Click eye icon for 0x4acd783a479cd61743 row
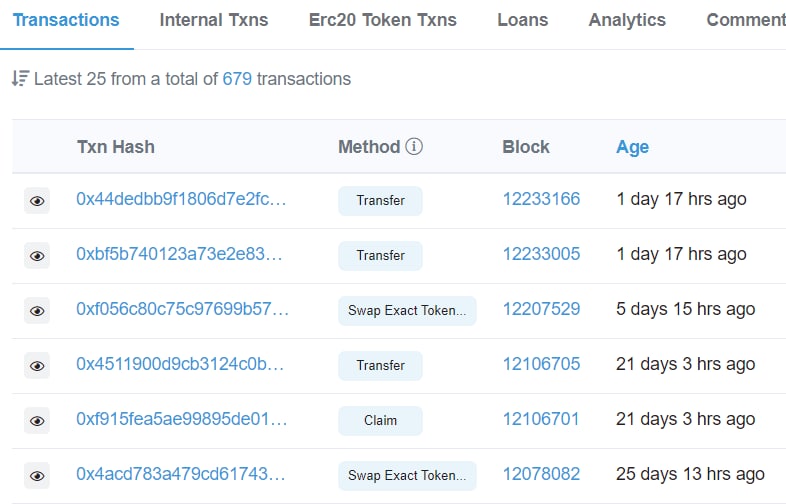Viewport: 786px width, 504px height. click(37, 476)
